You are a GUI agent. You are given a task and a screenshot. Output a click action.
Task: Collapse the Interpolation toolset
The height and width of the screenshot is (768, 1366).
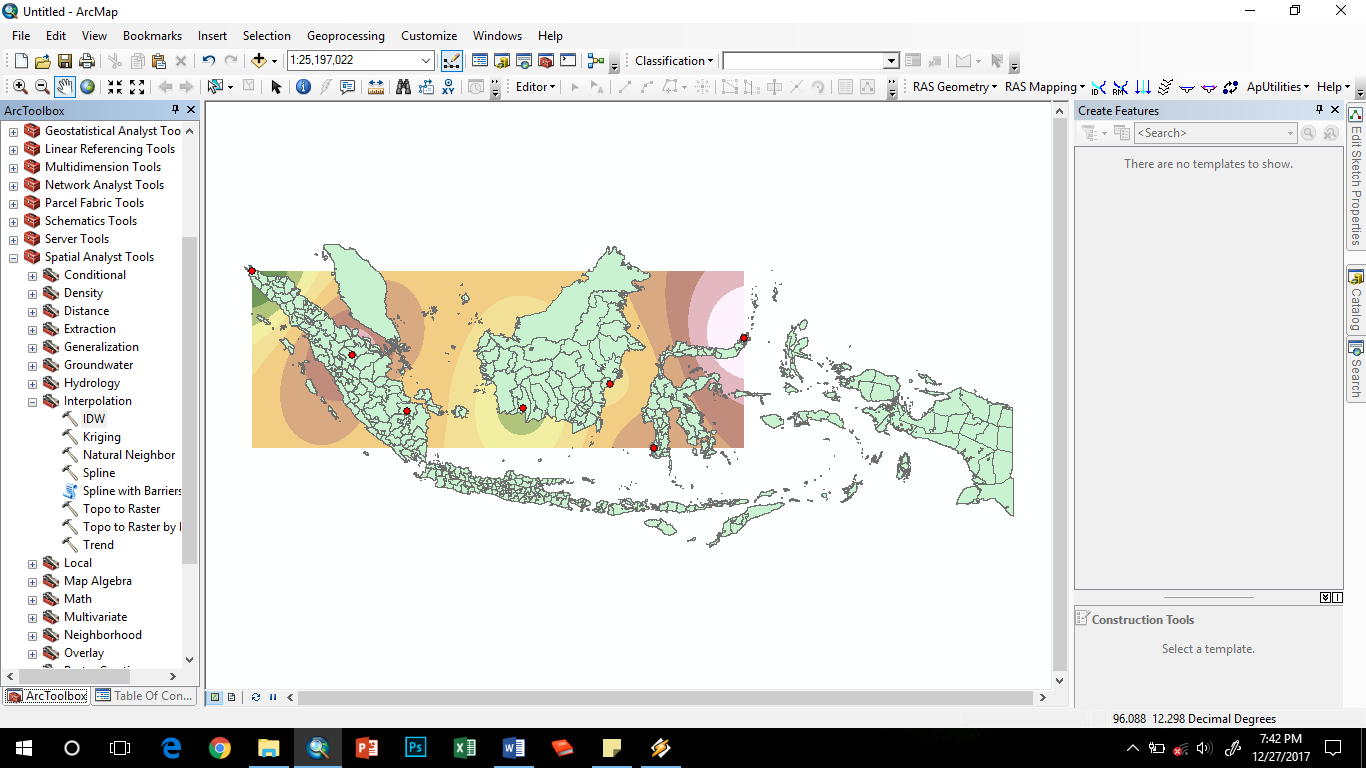coord(31,400)
